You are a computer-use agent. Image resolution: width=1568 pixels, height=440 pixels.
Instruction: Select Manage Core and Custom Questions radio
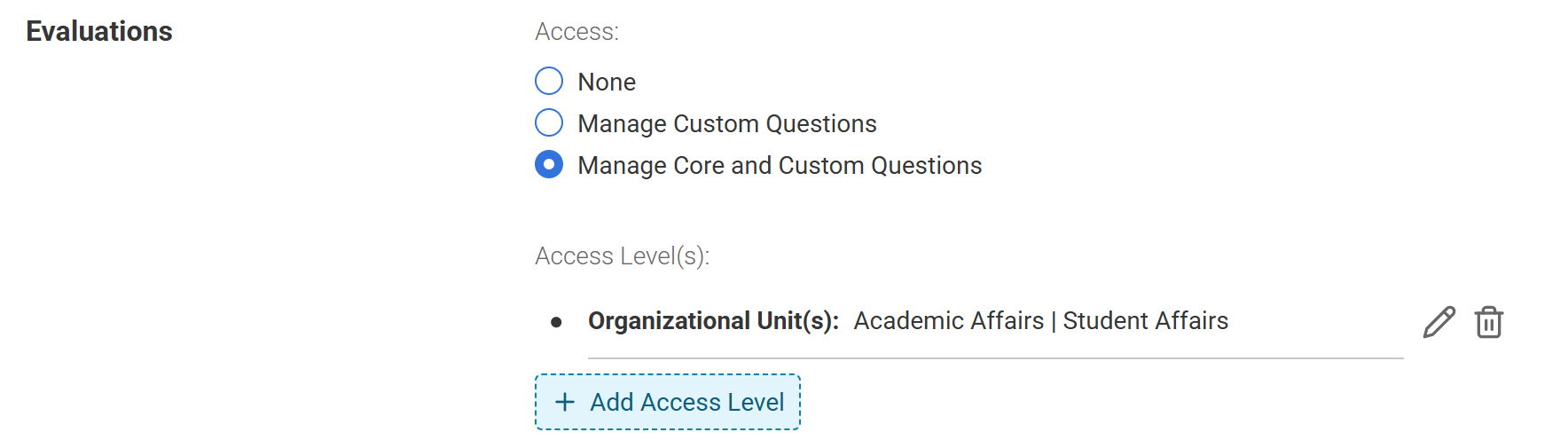(x=549, y=164)
